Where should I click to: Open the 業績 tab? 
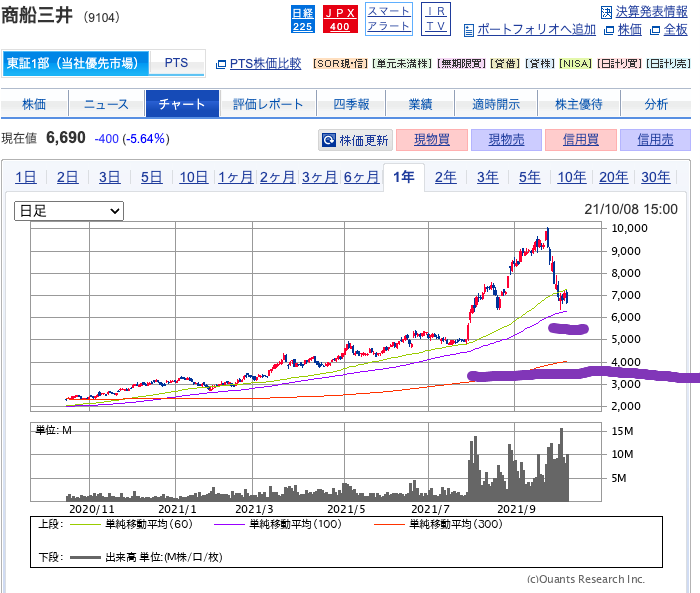coord(420,104)
